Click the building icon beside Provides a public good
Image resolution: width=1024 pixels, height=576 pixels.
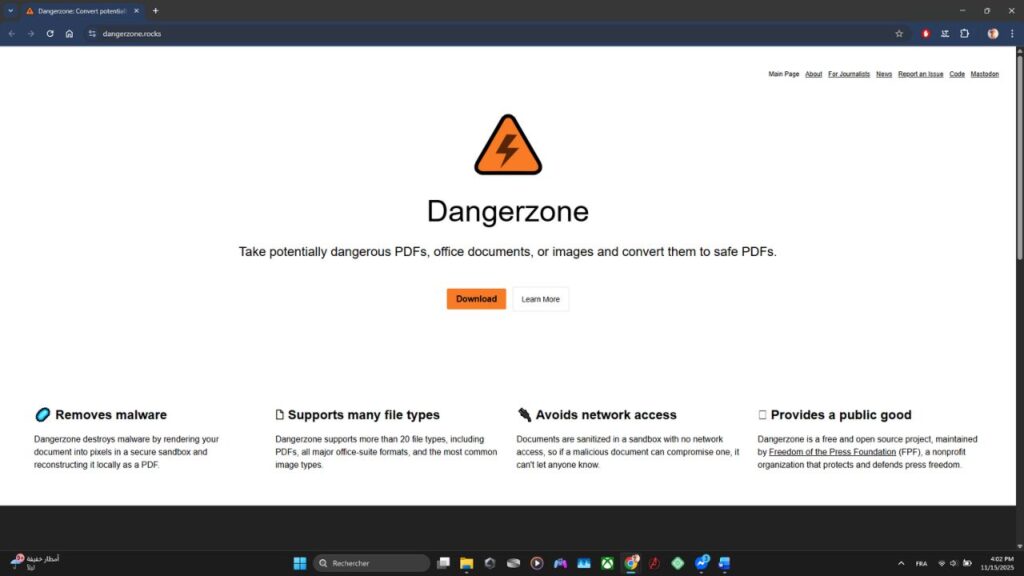[764, 414]
